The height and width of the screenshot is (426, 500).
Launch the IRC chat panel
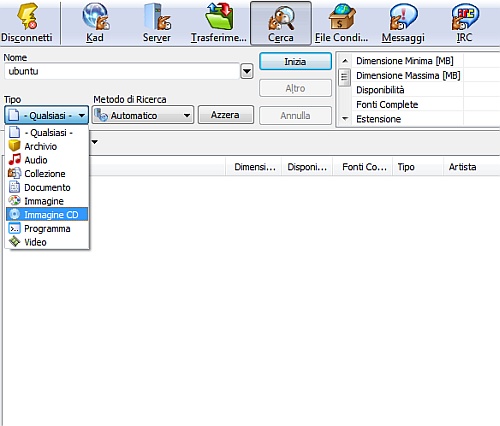pyautogui.click(x=464, y=23)
